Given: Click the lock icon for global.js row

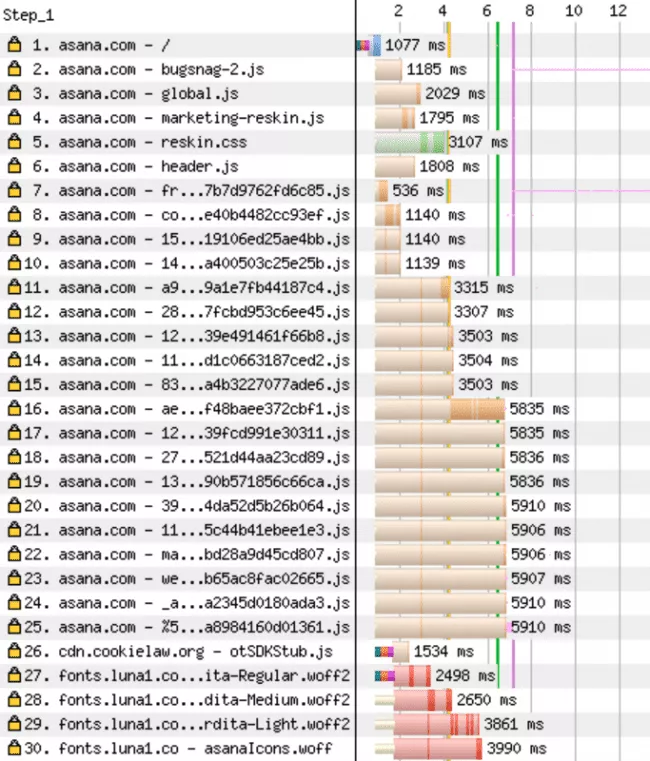Looking at the screenshot, I should 14,94.
